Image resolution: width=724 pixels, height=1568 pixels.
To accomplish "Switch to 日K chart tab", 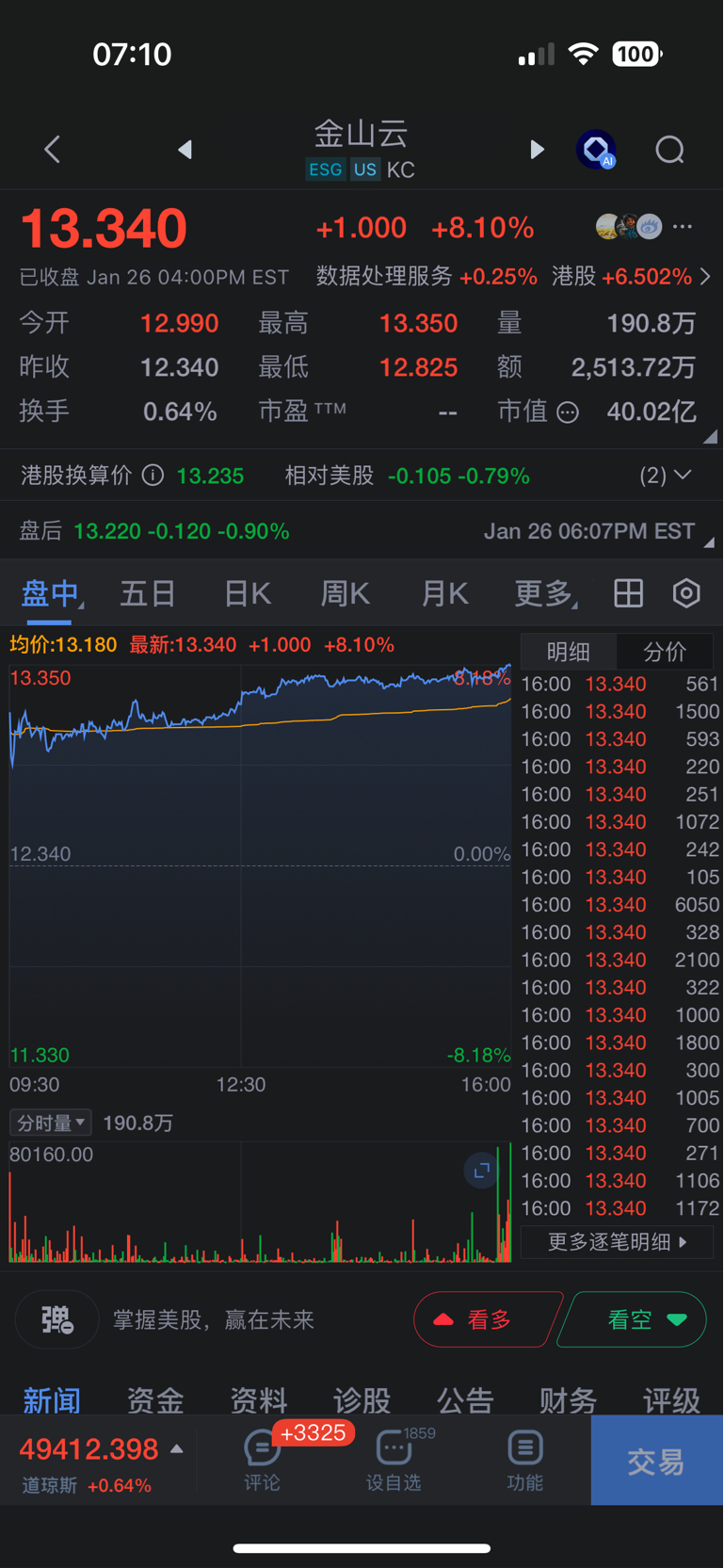I will [248, 593].
